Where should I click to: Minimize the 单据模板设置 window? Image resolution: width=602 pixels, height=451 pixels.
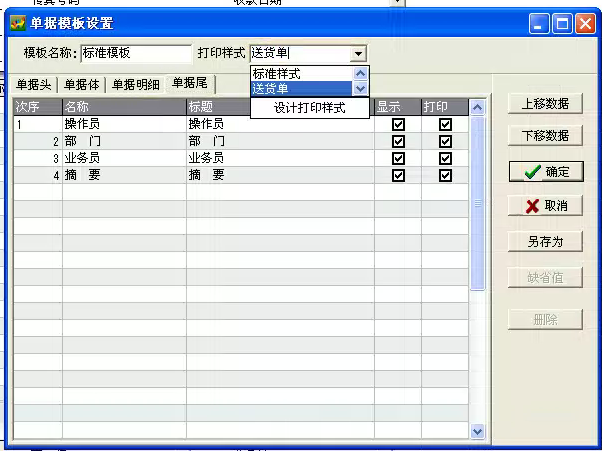(539, 24)
